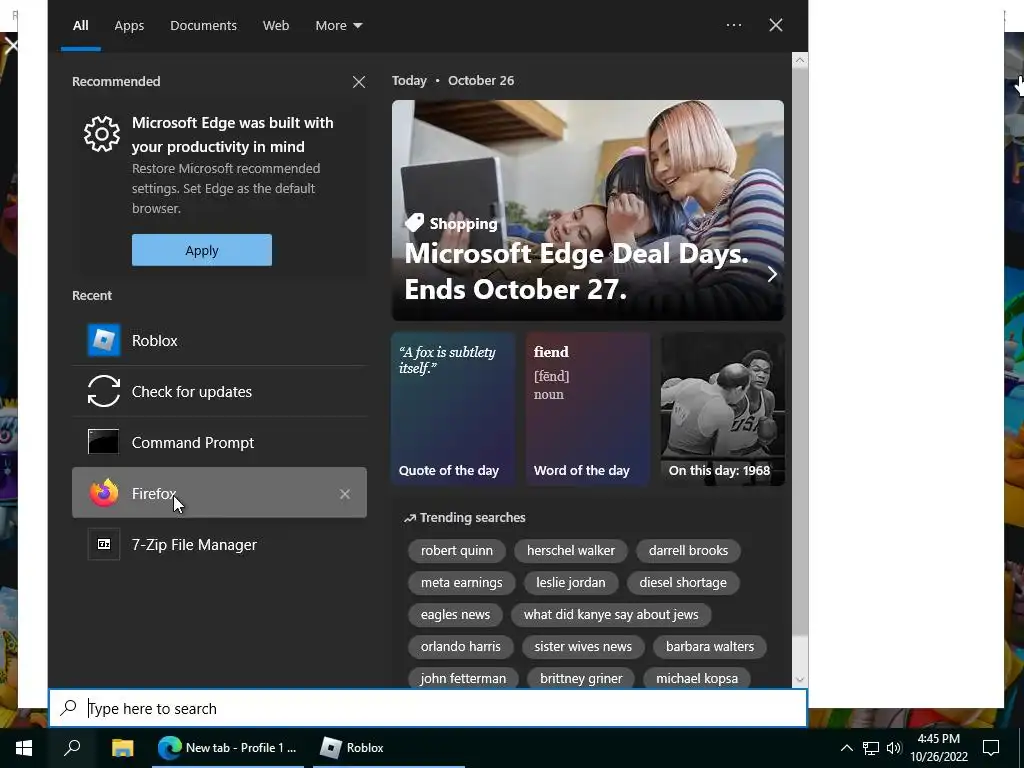Search trending michael kopsa
1024x768 pixels.
[x=697, y=679]
